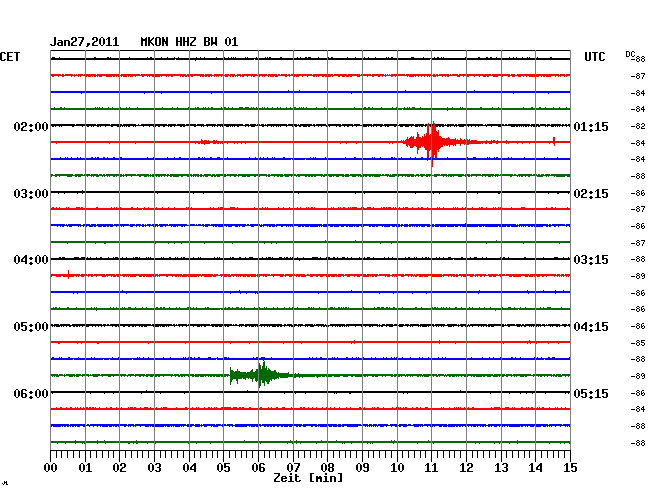The width and height of the screenshot is (650, 494).
Task: Click the DC value -82
Action: tap(638, 126)
